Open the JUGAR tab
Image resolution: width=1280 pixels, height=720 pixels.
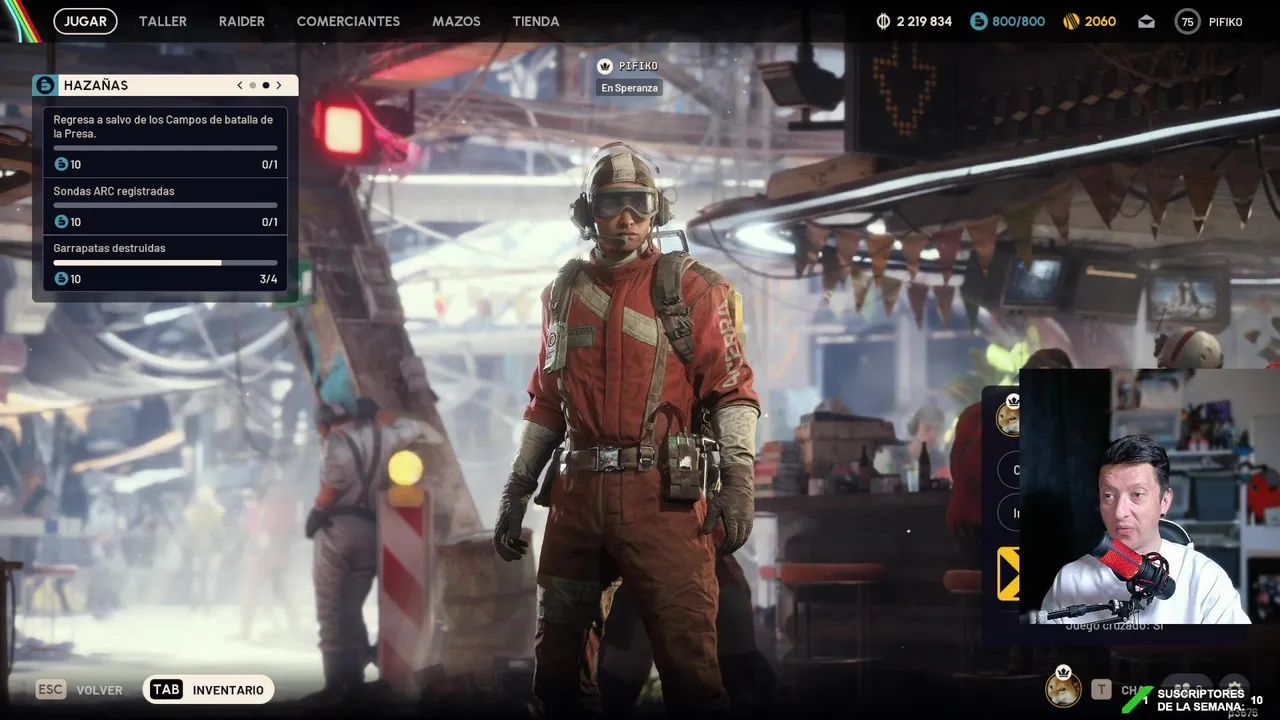pos(85,21)
